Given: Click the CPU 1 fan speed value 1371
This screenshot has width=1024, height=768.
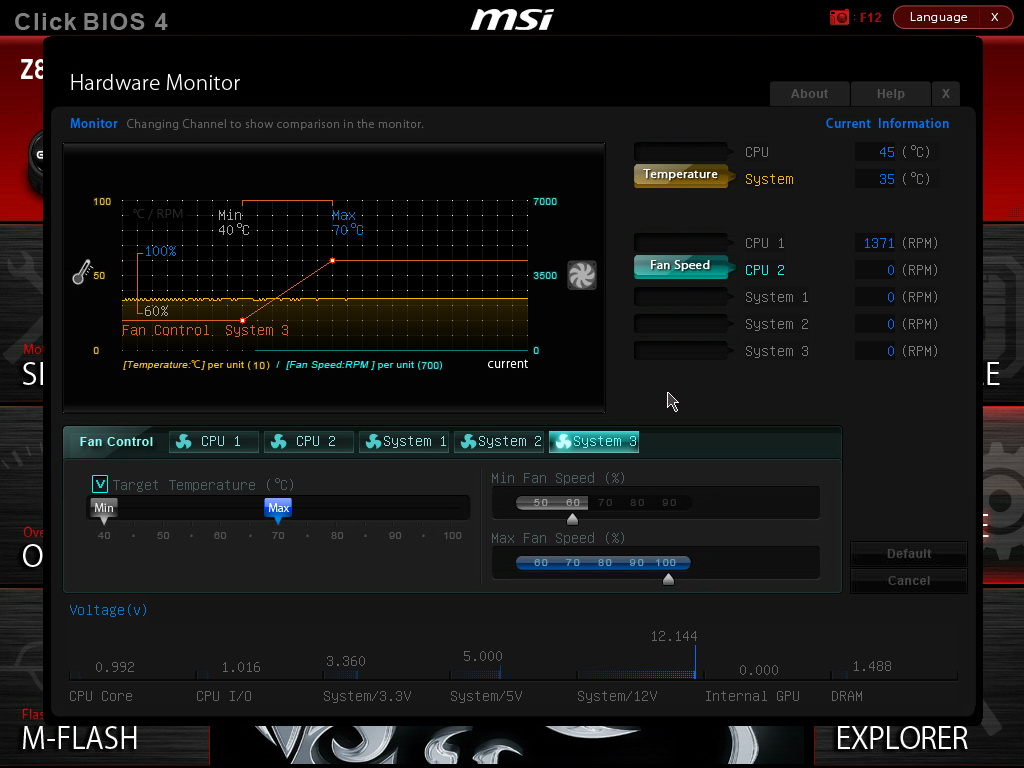Looking at the screenshot, I should click(x=878, y=243).
